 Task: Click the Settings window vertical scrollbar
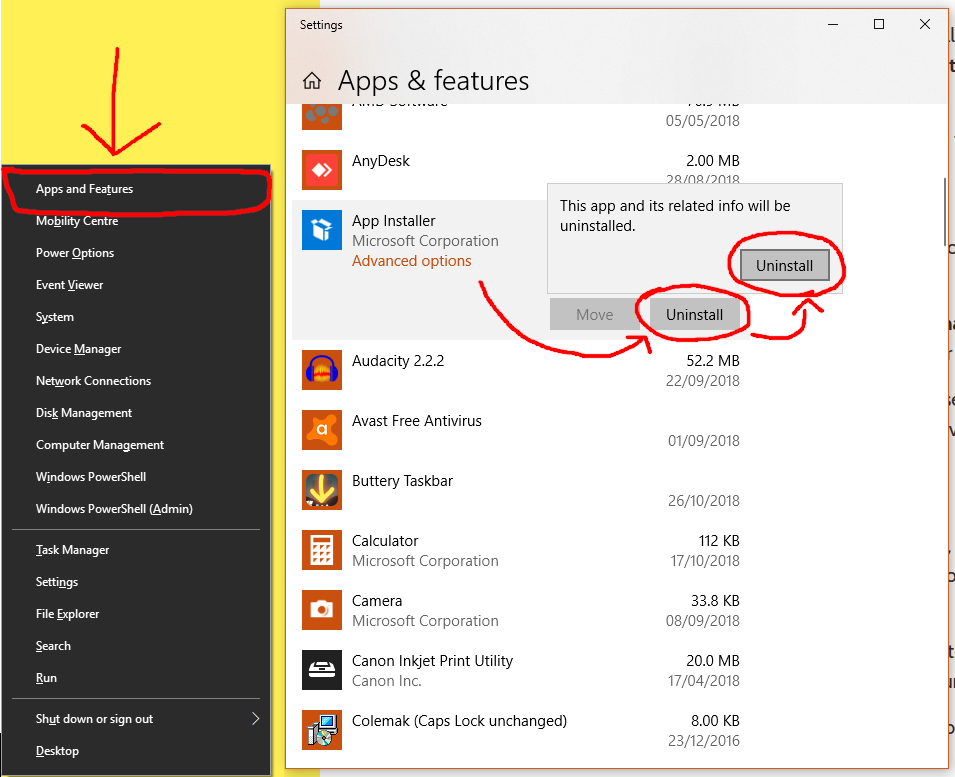coord(944,213)
